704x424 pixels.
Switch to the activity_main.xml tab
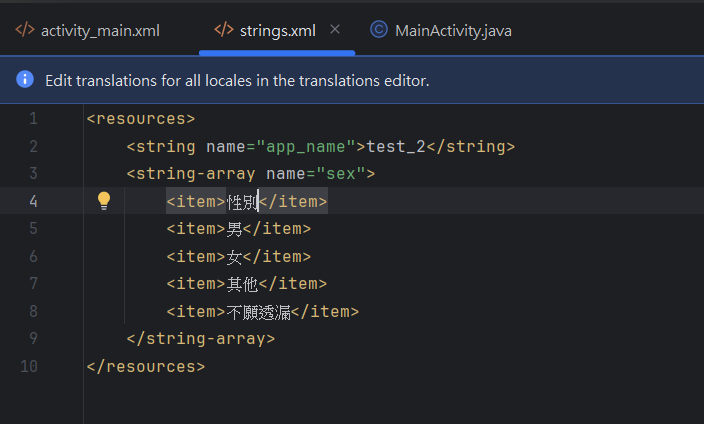tap(99, 30)
